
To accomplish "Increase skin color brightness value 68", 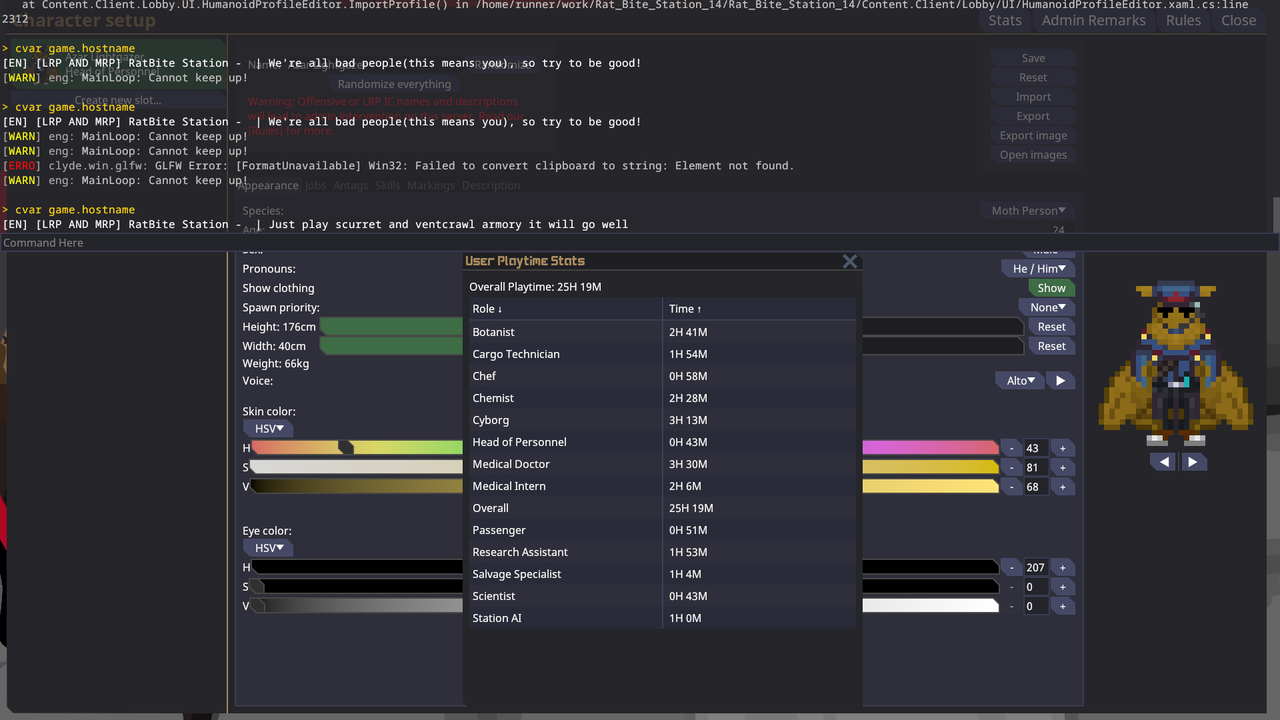I will coord(1062,487).
